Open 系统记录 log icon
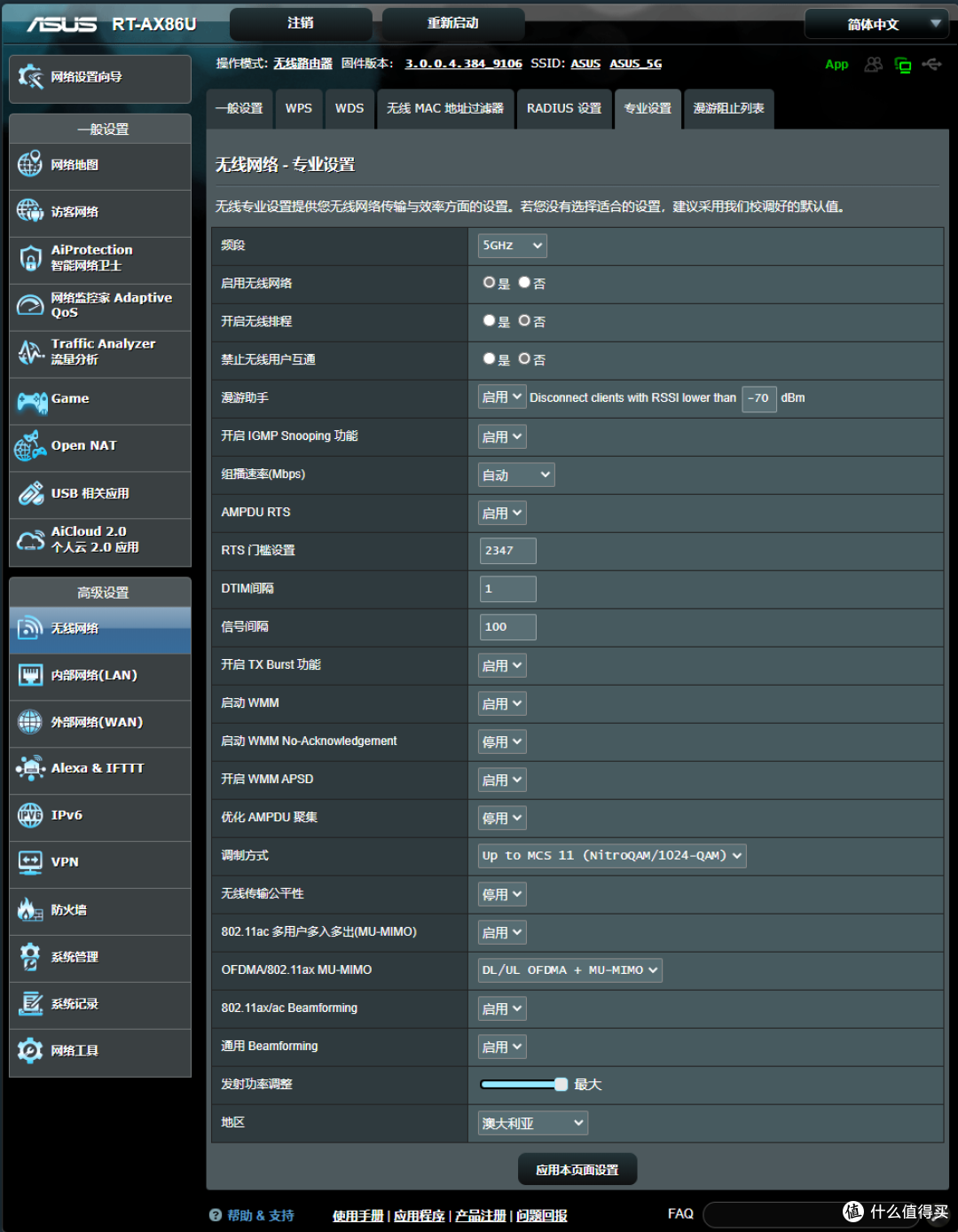 (30, 1004)
